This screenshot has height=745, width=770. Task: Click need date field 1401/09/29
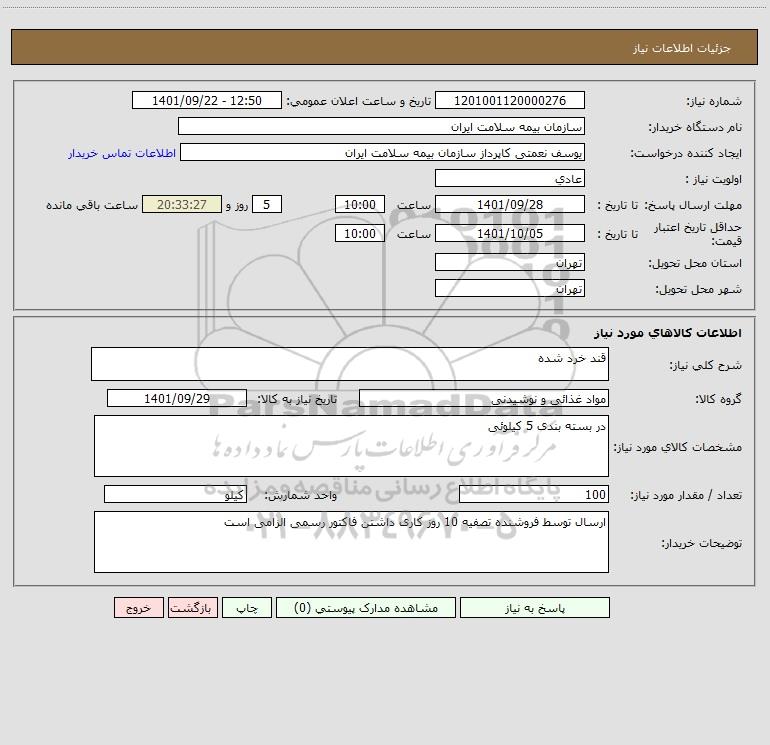pos(177,398)
